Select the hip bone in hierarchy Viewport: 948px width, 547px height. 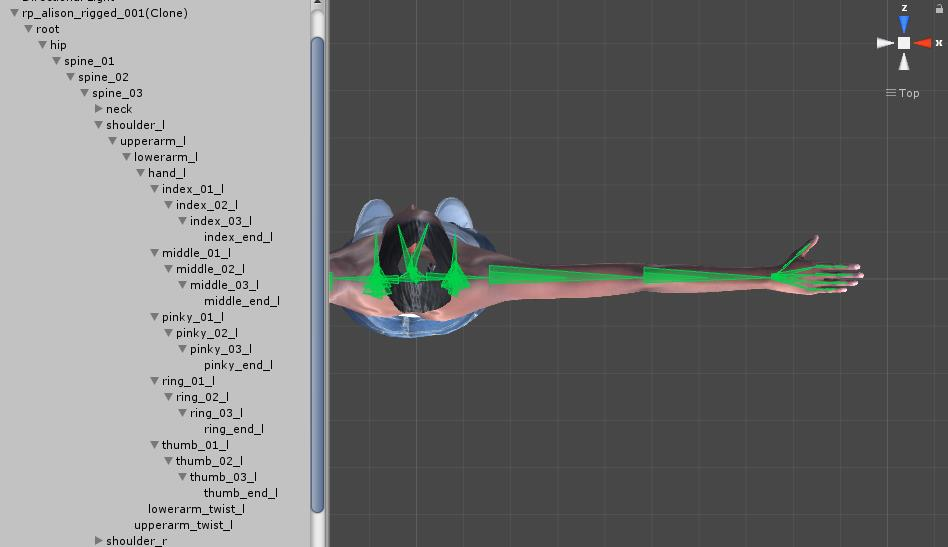point(58,45)
